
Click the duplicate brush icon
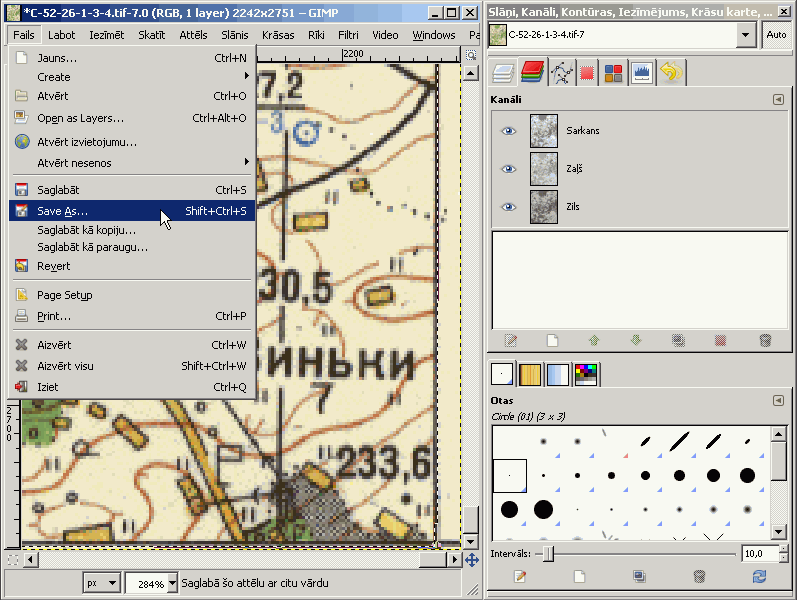pyautogui.click(x=639, y=576)
